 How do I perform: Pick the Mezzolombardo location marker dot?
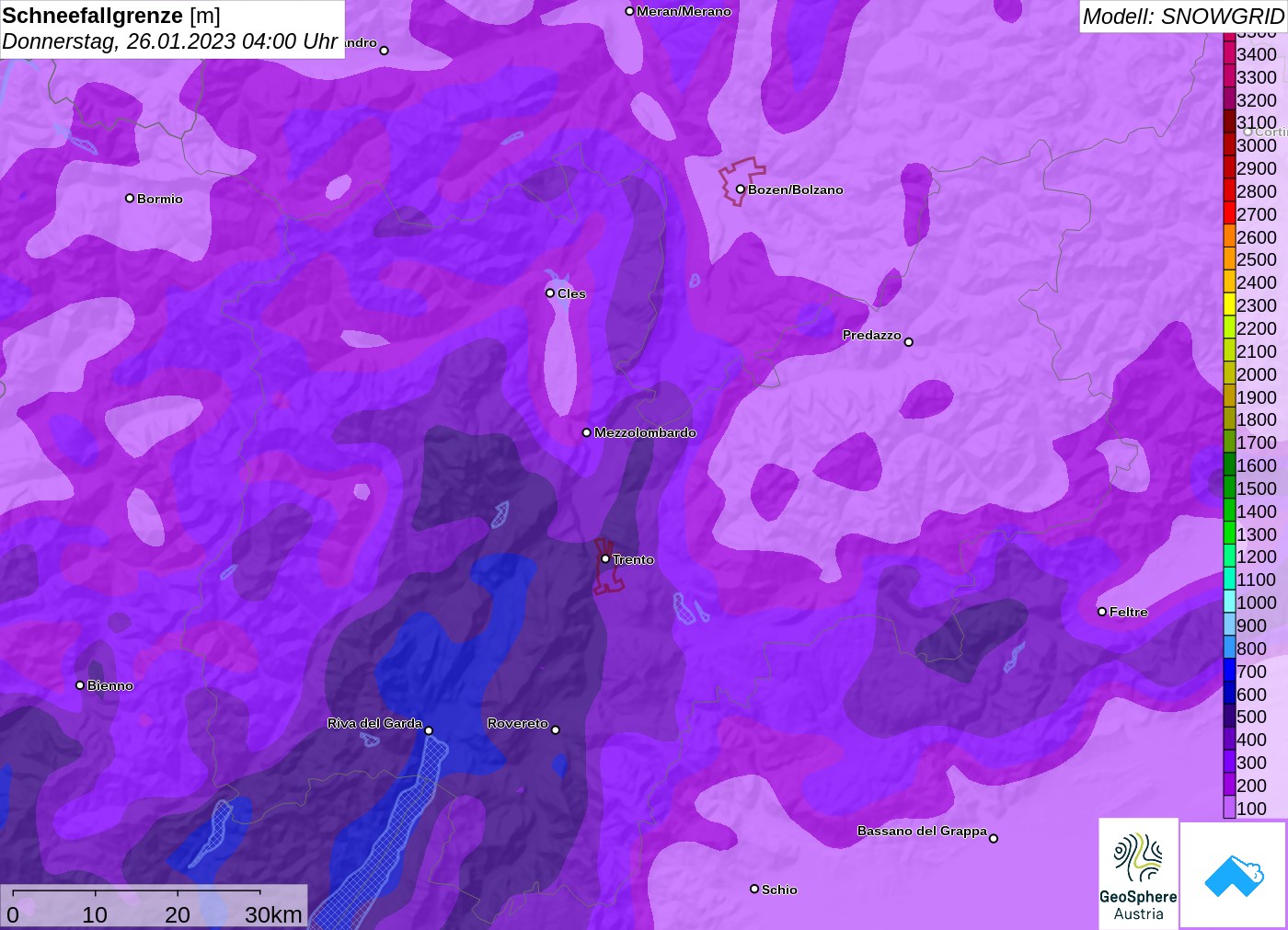[587, 432]
